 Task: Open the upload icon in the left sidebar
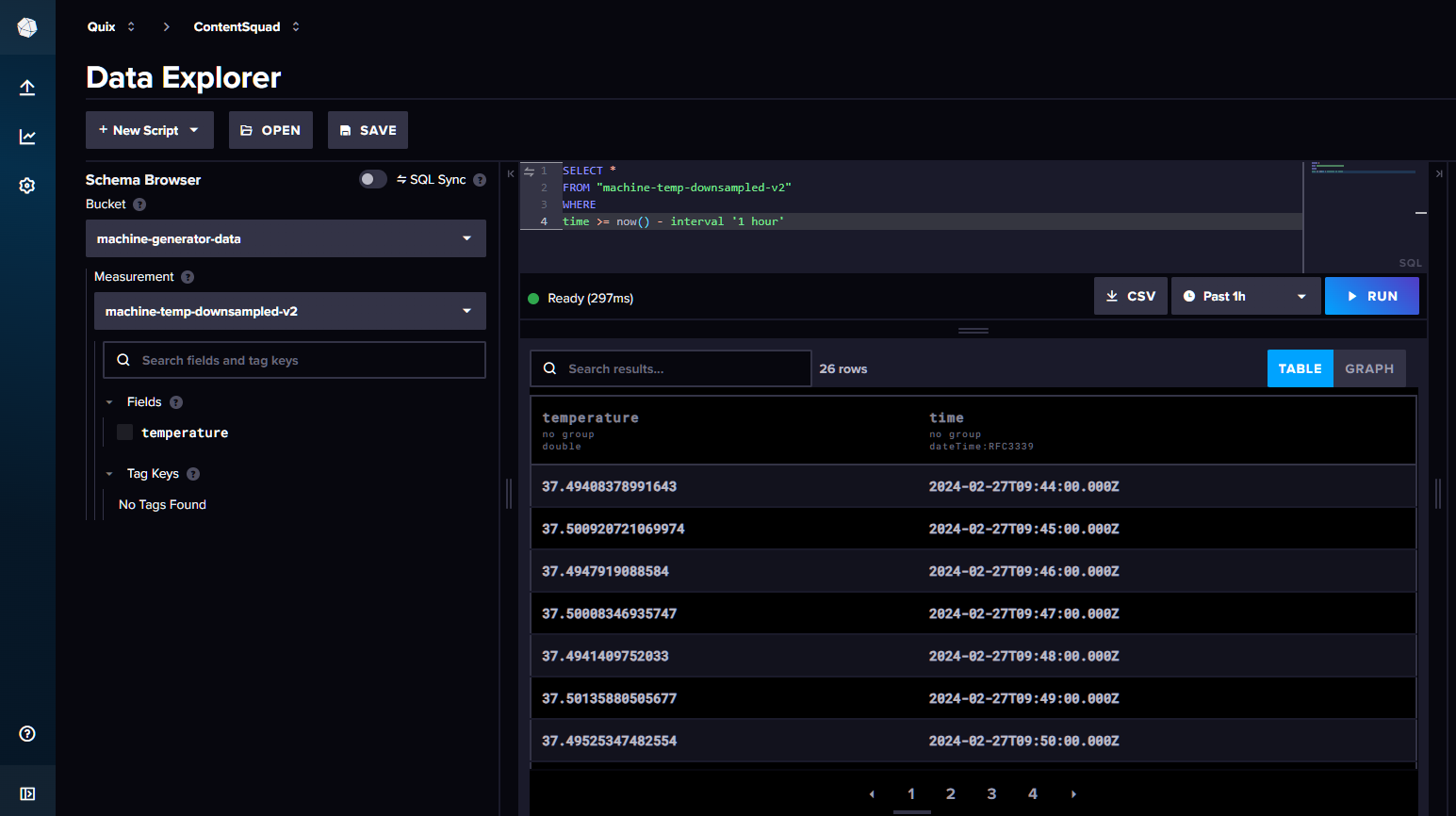click(x=27, y=87)
